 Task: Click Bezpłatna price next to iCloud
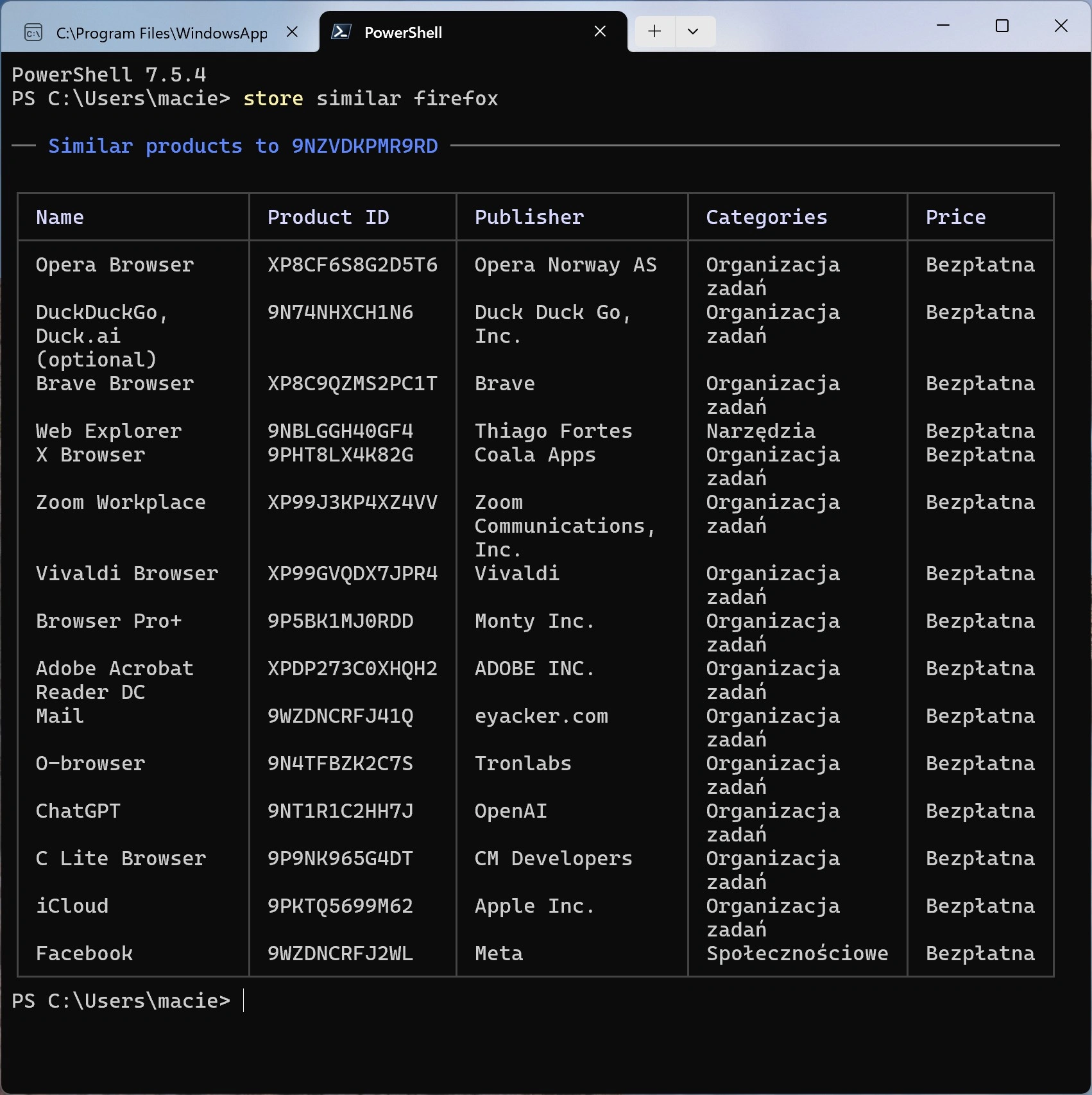click(980, 906)
